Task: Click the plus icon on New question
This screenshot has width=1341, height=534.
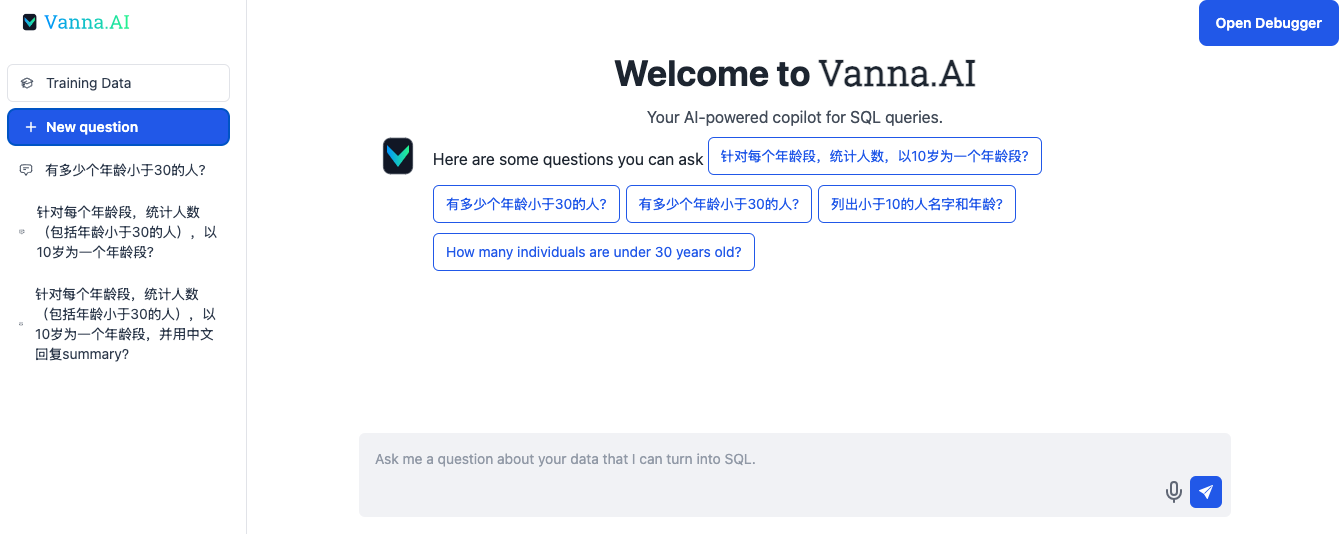Action: coord(31,127)
